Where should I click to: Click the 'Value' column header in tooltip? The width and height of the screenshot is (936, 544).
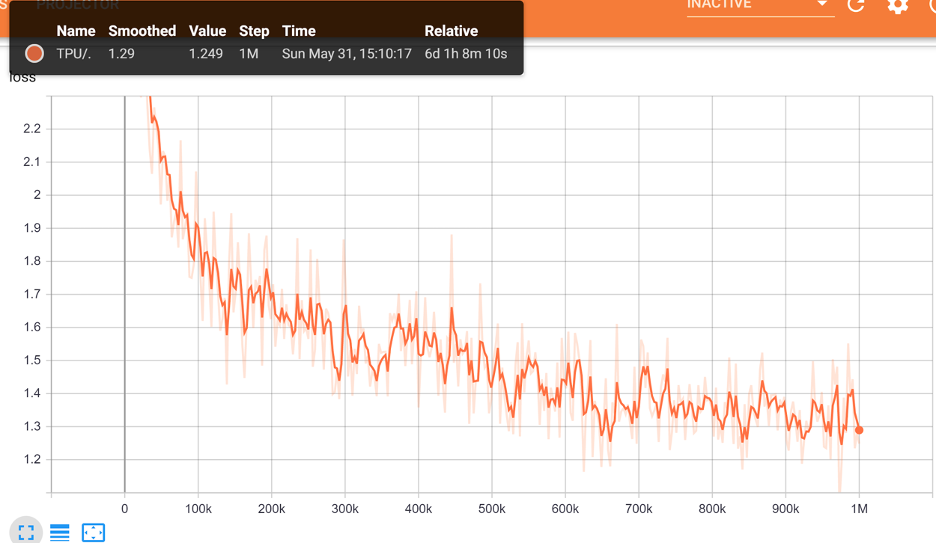point(207,31)
